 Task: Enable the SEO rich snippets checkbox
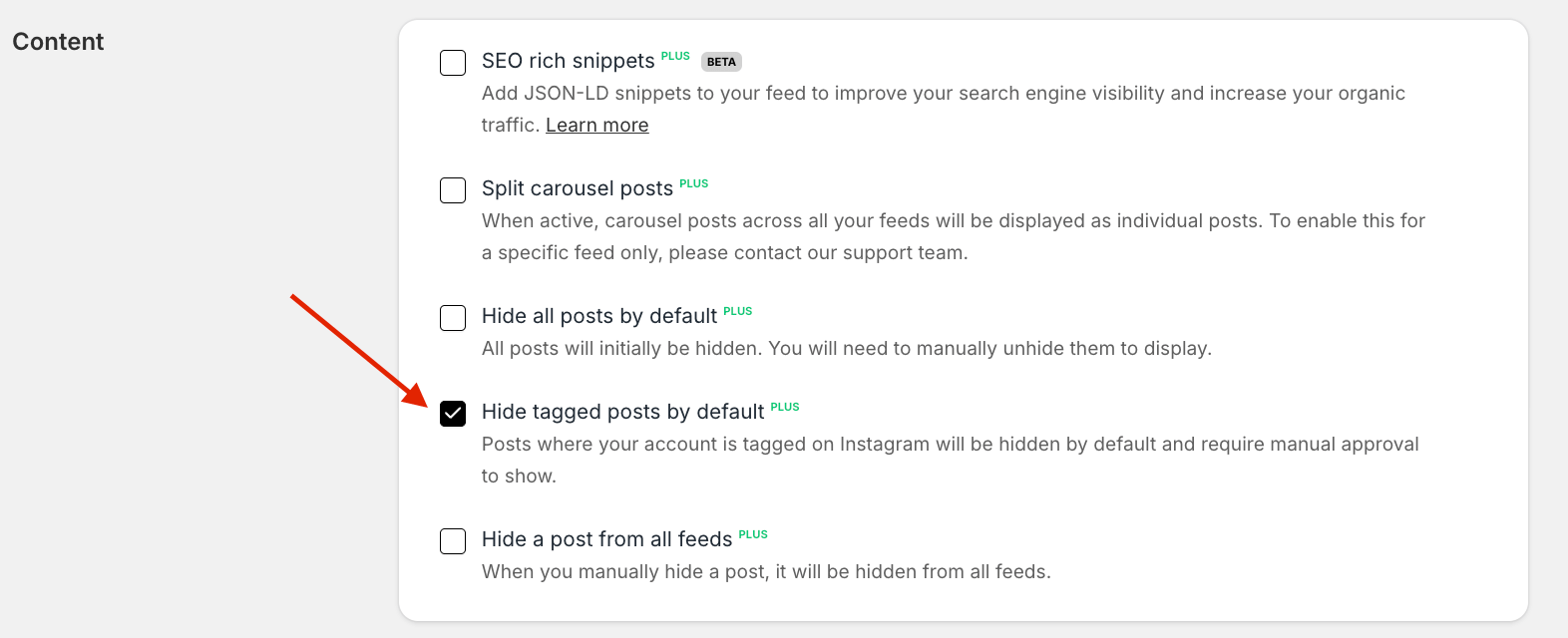point(453,62)
